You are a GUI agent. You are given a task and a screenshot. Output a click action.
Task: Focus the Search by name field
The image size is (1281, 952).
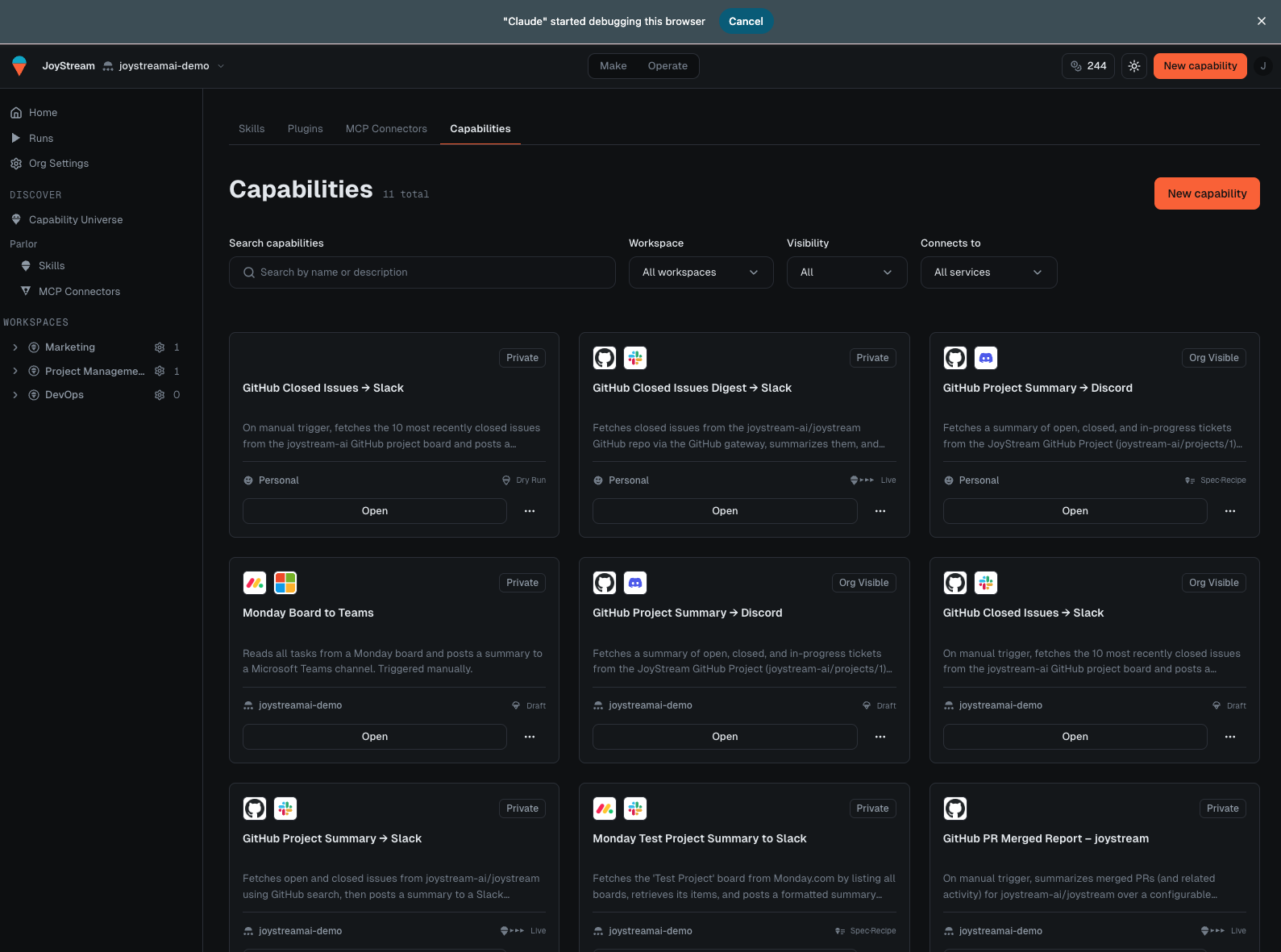[422, 272]
